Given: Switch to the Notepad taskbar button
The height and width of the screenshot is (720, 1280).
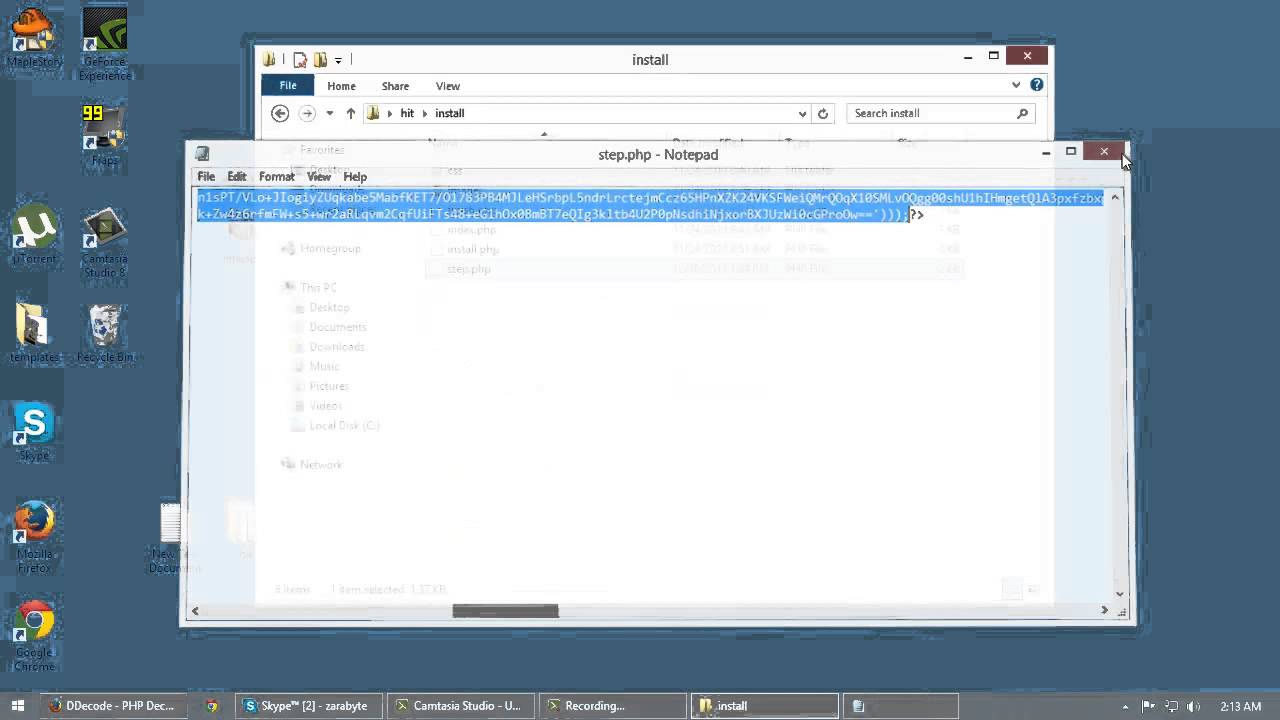Looking at the screenshot, I should [902, 706].
